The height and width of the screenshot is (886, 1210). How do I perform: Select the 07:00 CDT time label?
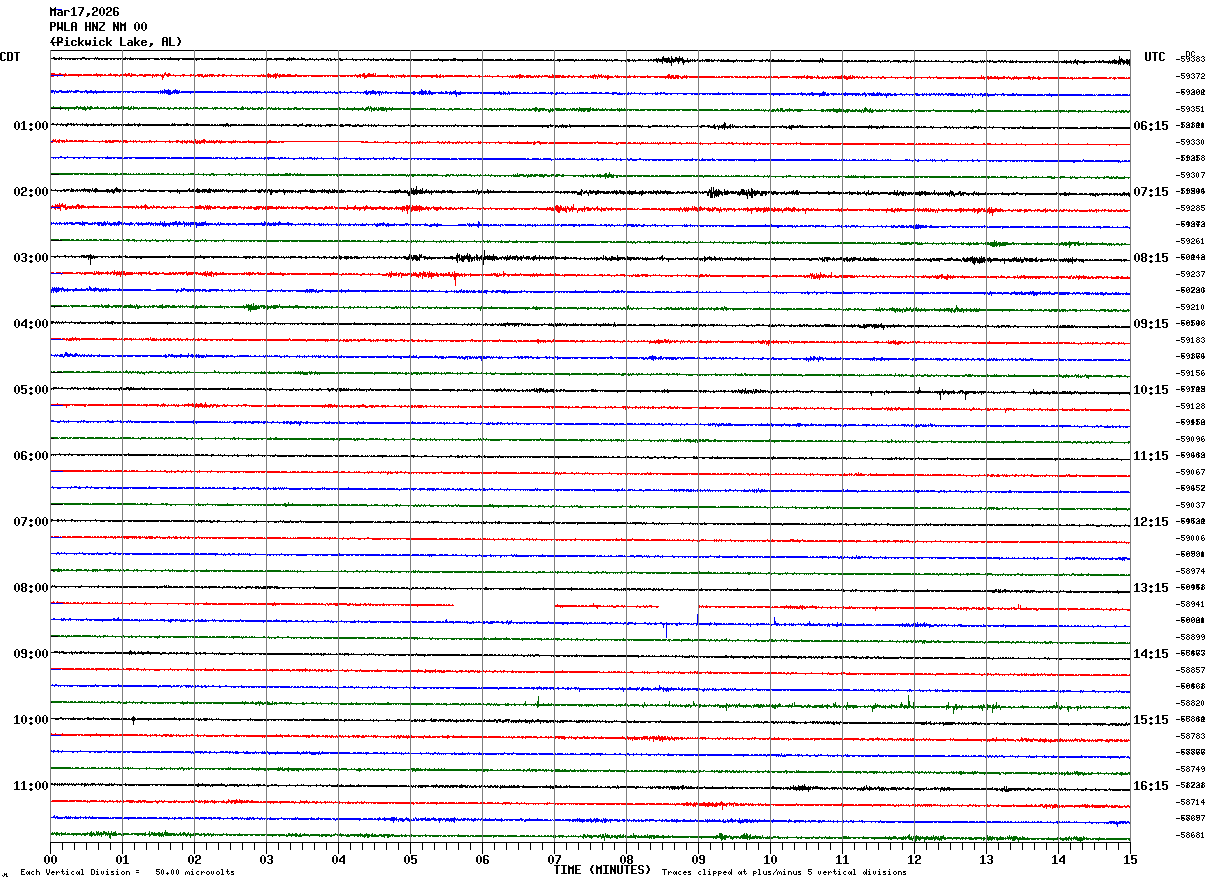coord(31,522)
